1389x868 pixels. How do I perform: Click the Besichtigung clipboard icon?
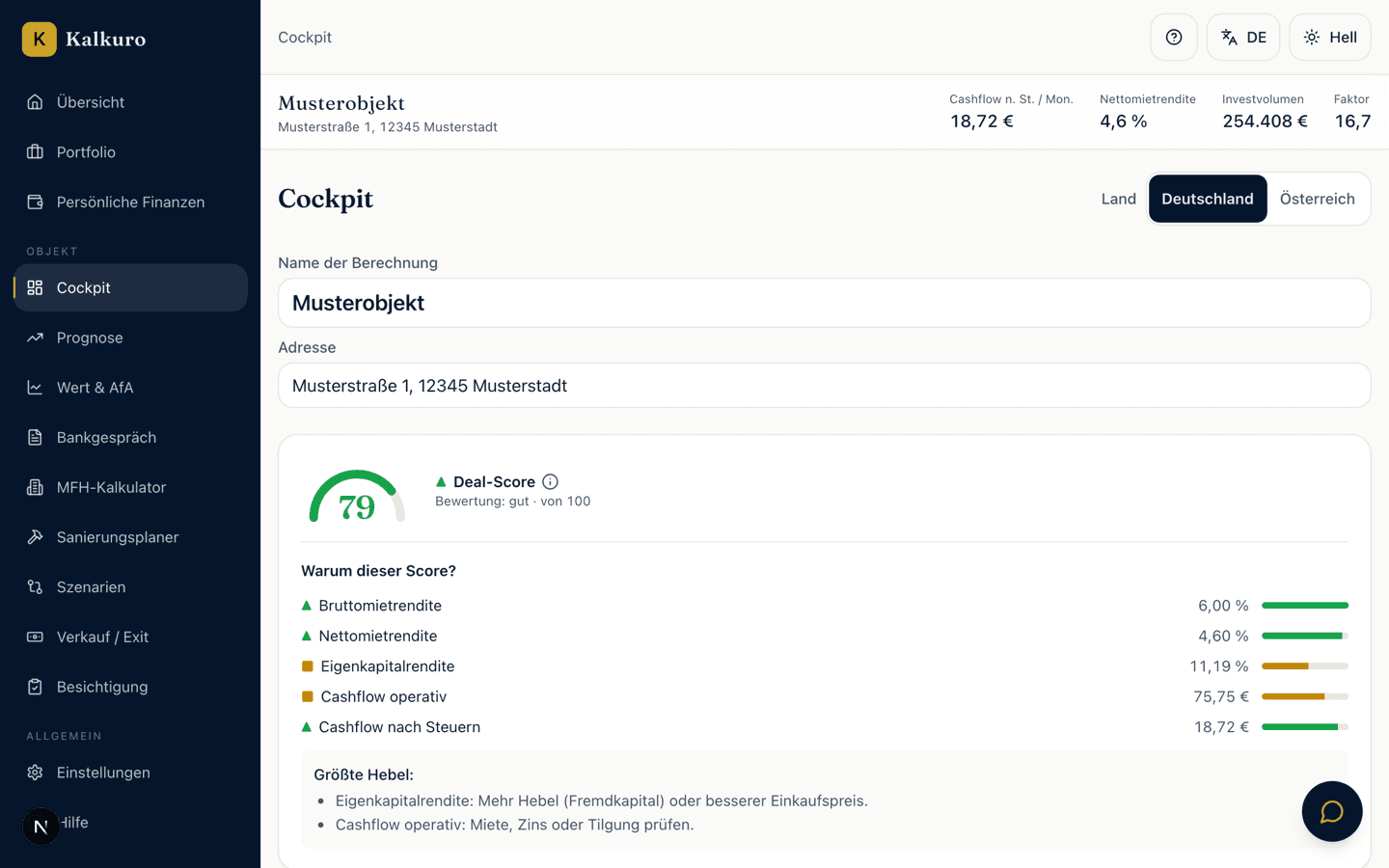pos(35,687)
